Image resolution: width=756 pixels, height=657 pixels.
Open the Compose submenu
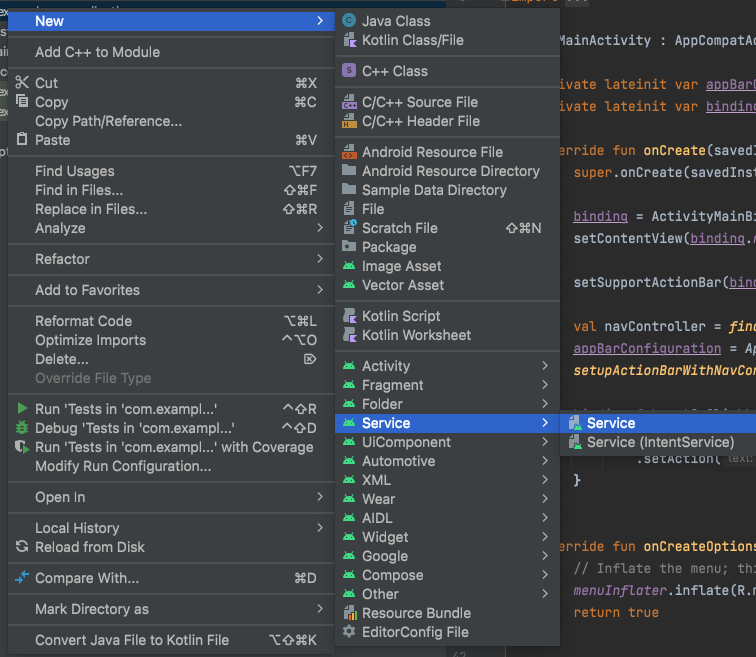[447, 575]
